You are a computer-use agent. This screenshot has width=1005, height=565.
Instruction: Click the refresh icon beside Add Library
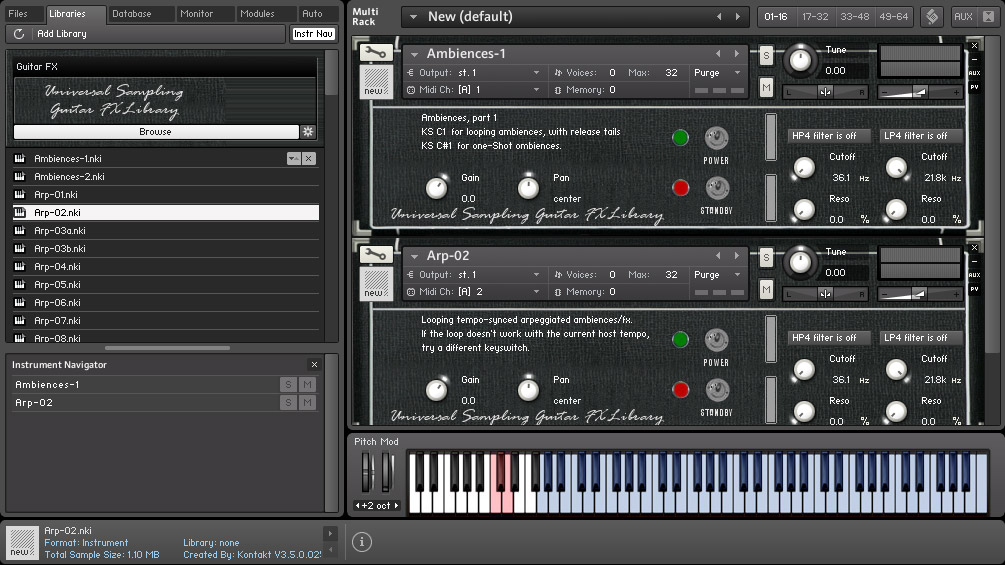pyautogui.click(x=19, y=34)
